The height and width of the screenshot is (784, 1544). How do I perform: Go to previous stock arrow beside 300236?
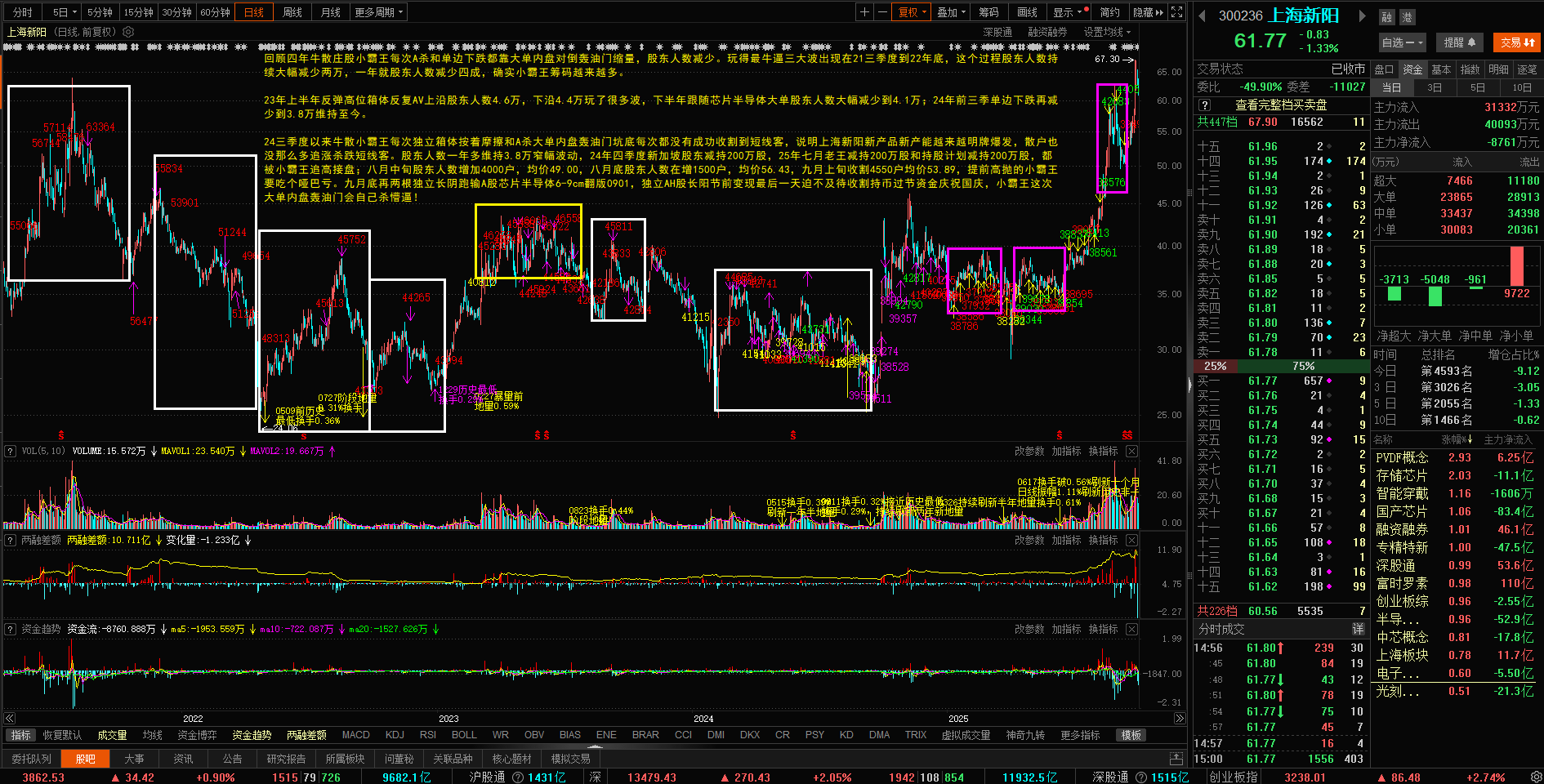(1203, 16)
